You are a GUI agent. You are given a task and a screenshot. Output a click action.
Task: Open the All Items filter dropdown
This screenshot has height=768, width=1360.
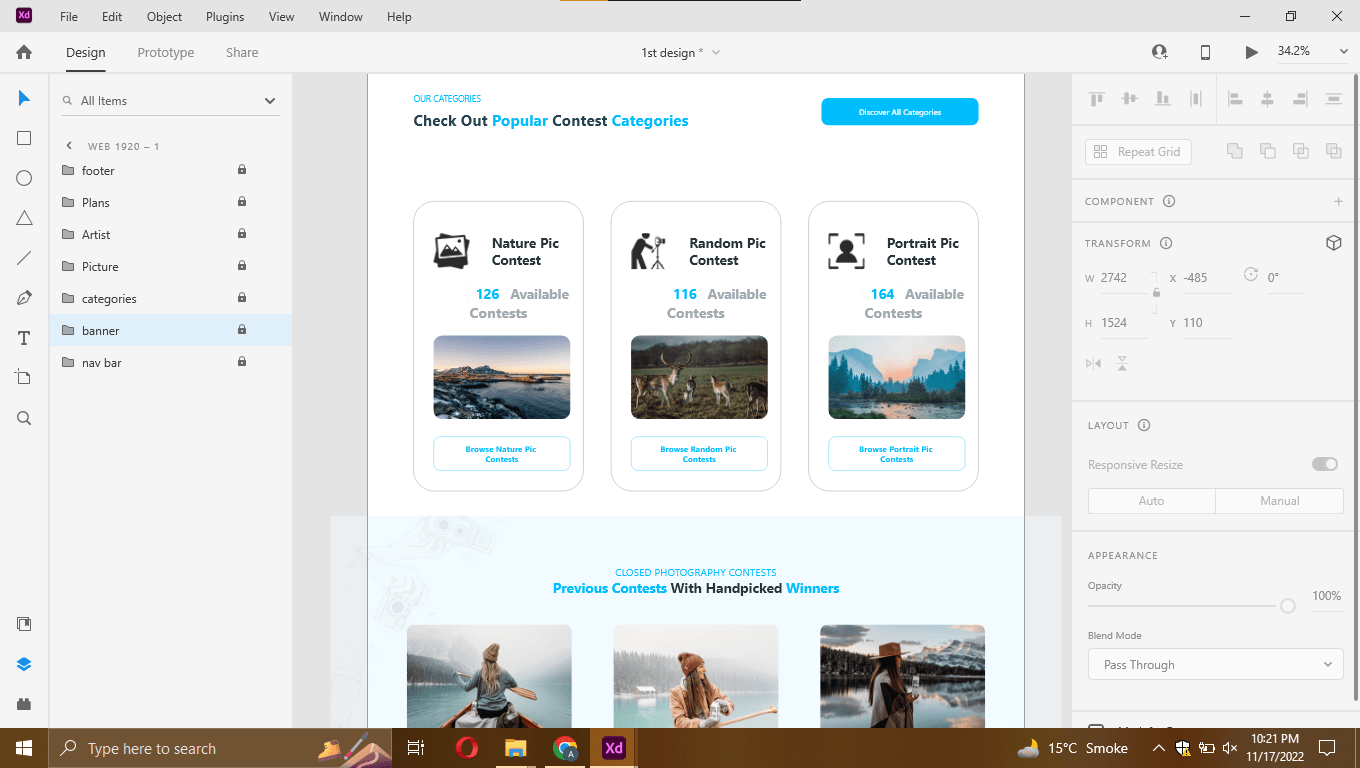[269, 100]
